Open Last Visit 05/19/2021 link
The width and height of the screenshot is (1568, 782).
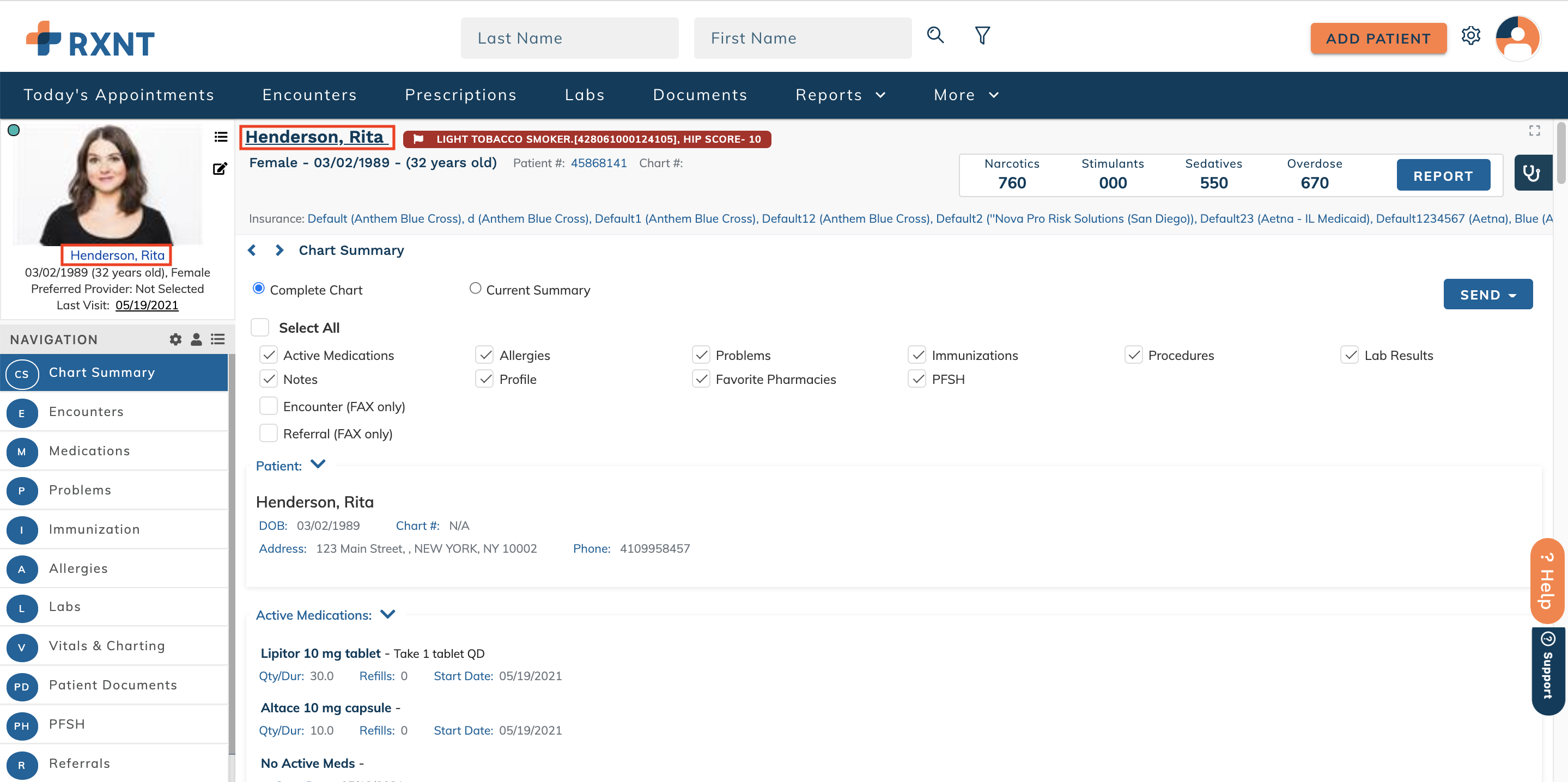pos(147,306)
